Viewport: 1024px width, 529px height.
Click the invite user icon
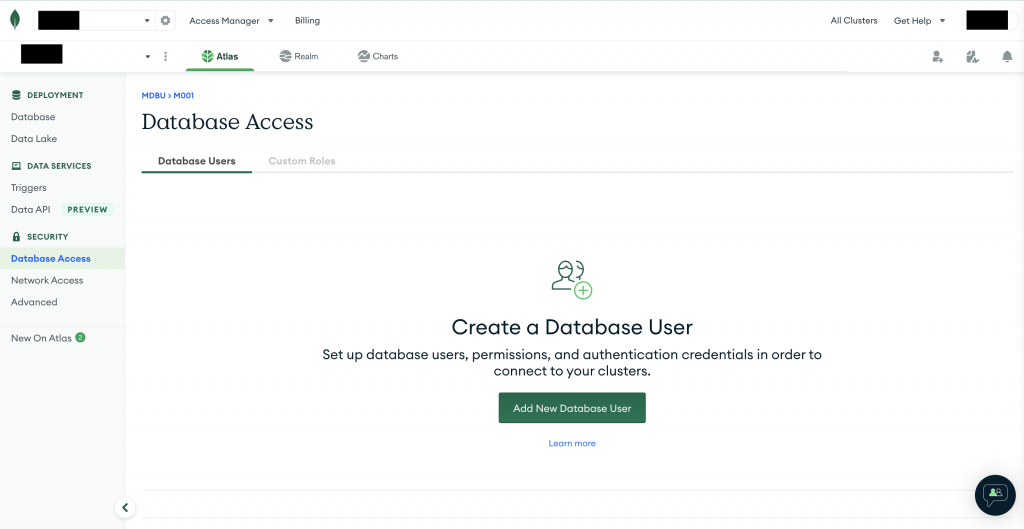938,57
